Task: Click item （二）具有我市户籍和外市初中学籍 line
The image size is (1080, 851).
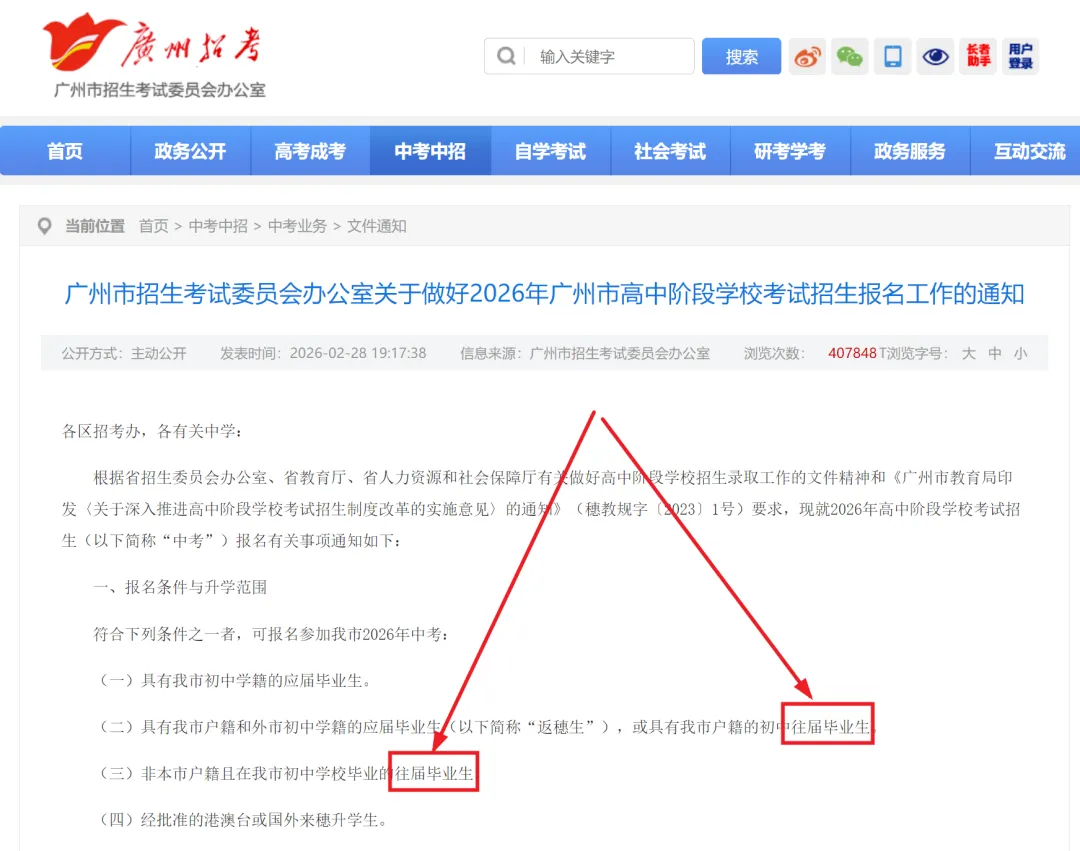Action: (x=487, y=727)
